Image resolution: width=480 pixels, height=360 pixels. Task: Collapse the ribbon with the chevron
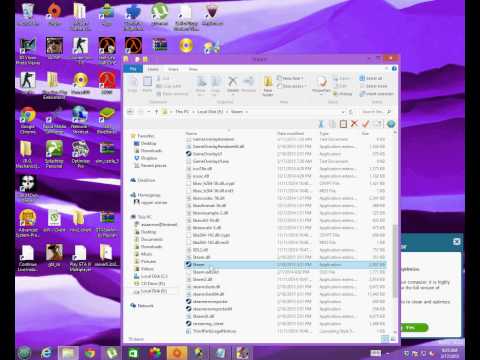386,69
